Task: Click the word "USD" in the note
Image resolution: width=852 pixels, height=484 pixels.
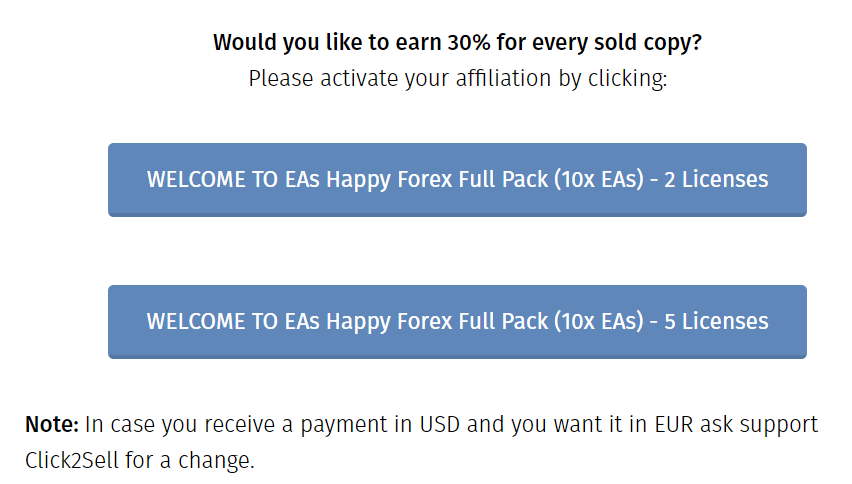Action: pos(438,424)
